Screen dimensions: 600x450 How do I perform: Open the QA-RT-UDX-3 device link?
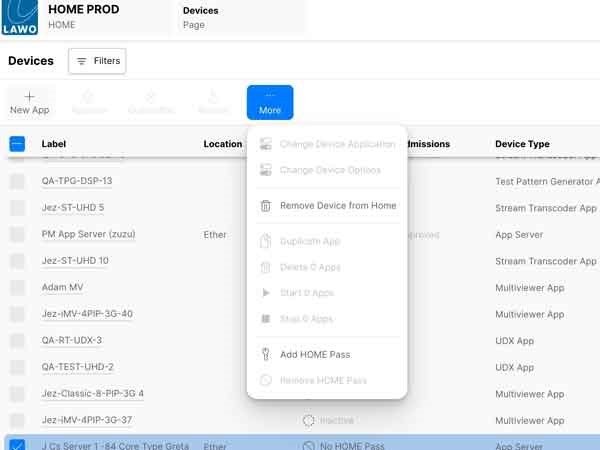(x=72, y=341)
